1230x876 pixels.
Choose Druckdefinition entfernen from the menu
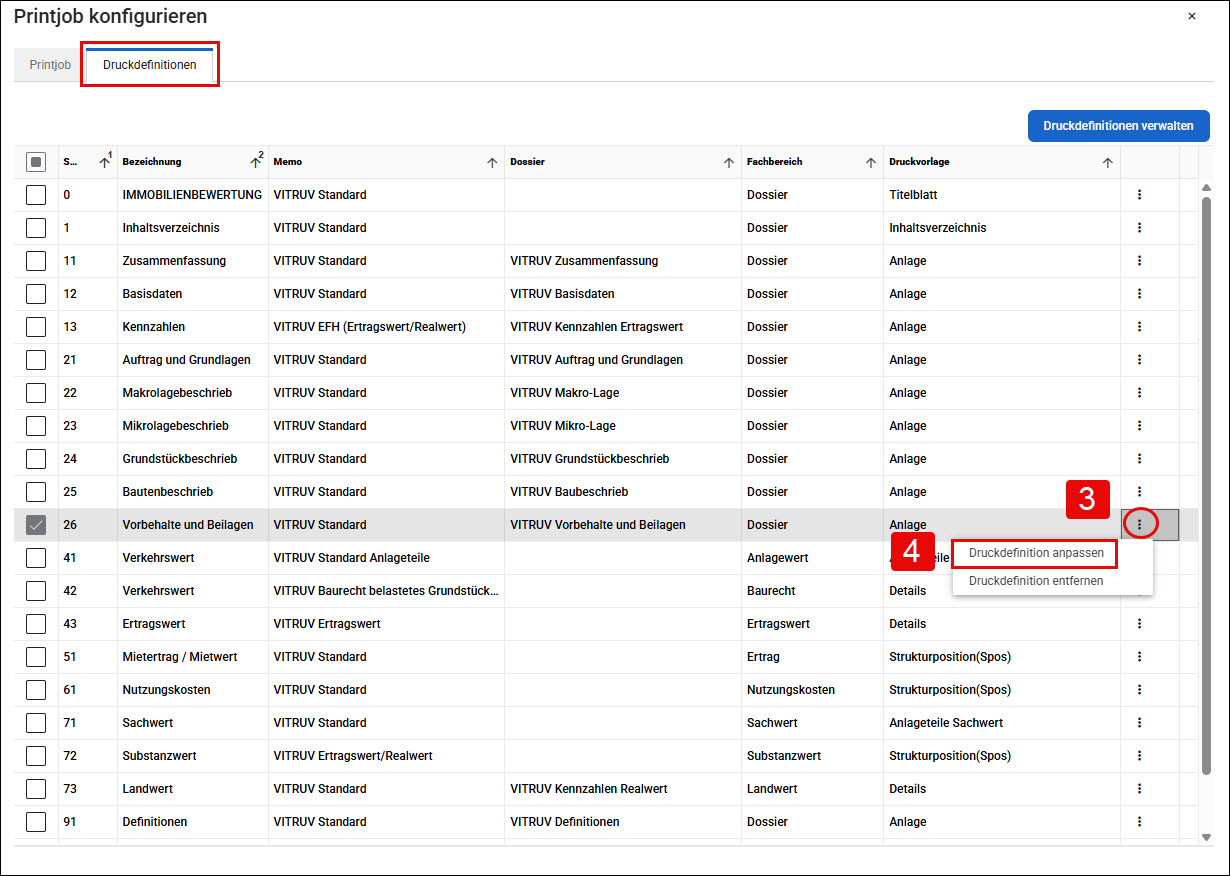pyautogui.click(x=1036, y=581)
